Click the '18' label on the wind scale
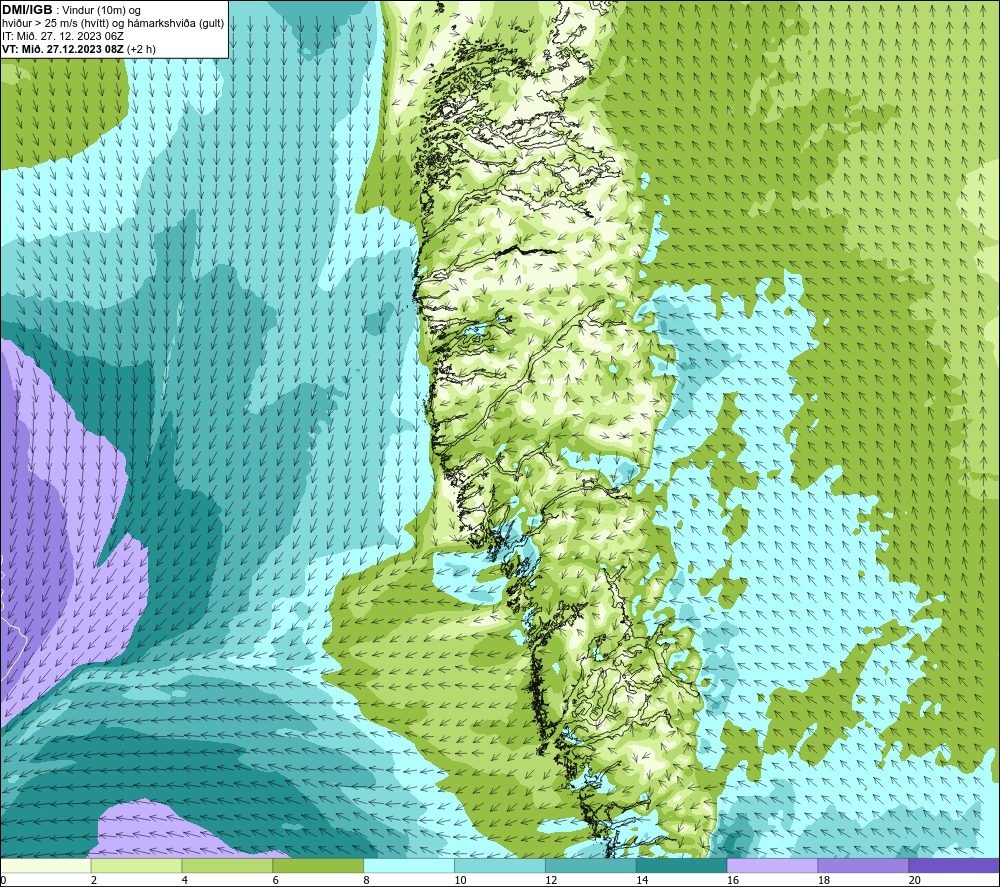This screenshot has width=1000, height=887. point(823,880)
